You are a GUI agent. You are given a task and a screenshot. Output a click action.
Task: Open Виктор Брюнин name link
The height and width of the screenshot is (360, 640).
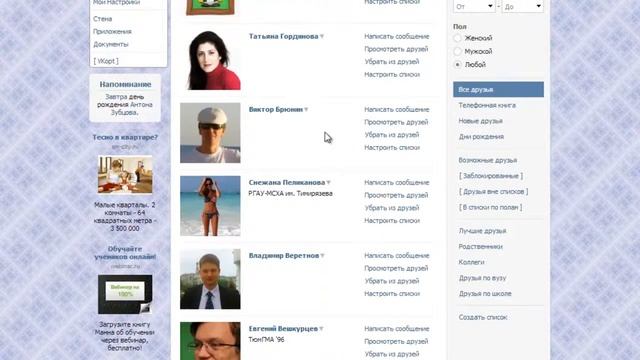click(276, 109)
